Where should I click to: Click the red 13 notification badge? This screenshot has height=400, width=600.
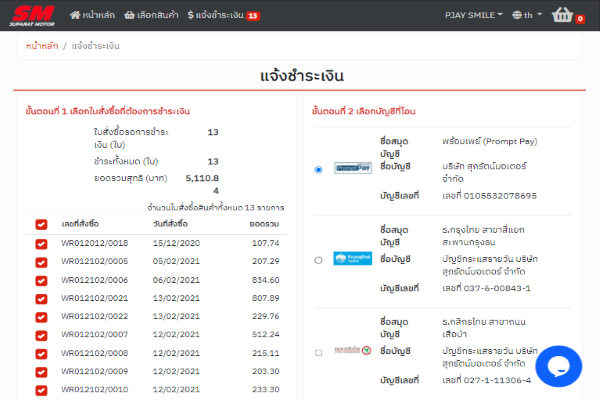click(x=253, y=16)
